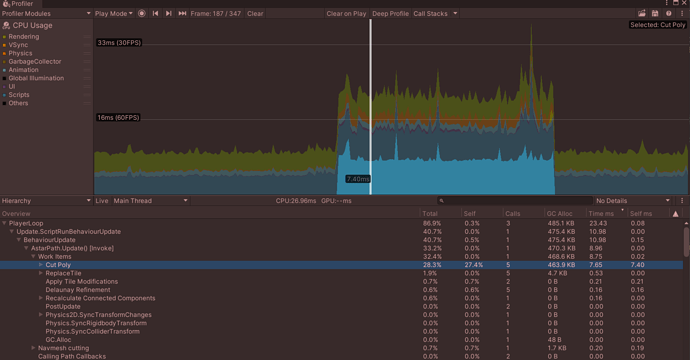Sort by the Self ms column header
The width and height of the screenshot is (690, 360).
point(649,214)
